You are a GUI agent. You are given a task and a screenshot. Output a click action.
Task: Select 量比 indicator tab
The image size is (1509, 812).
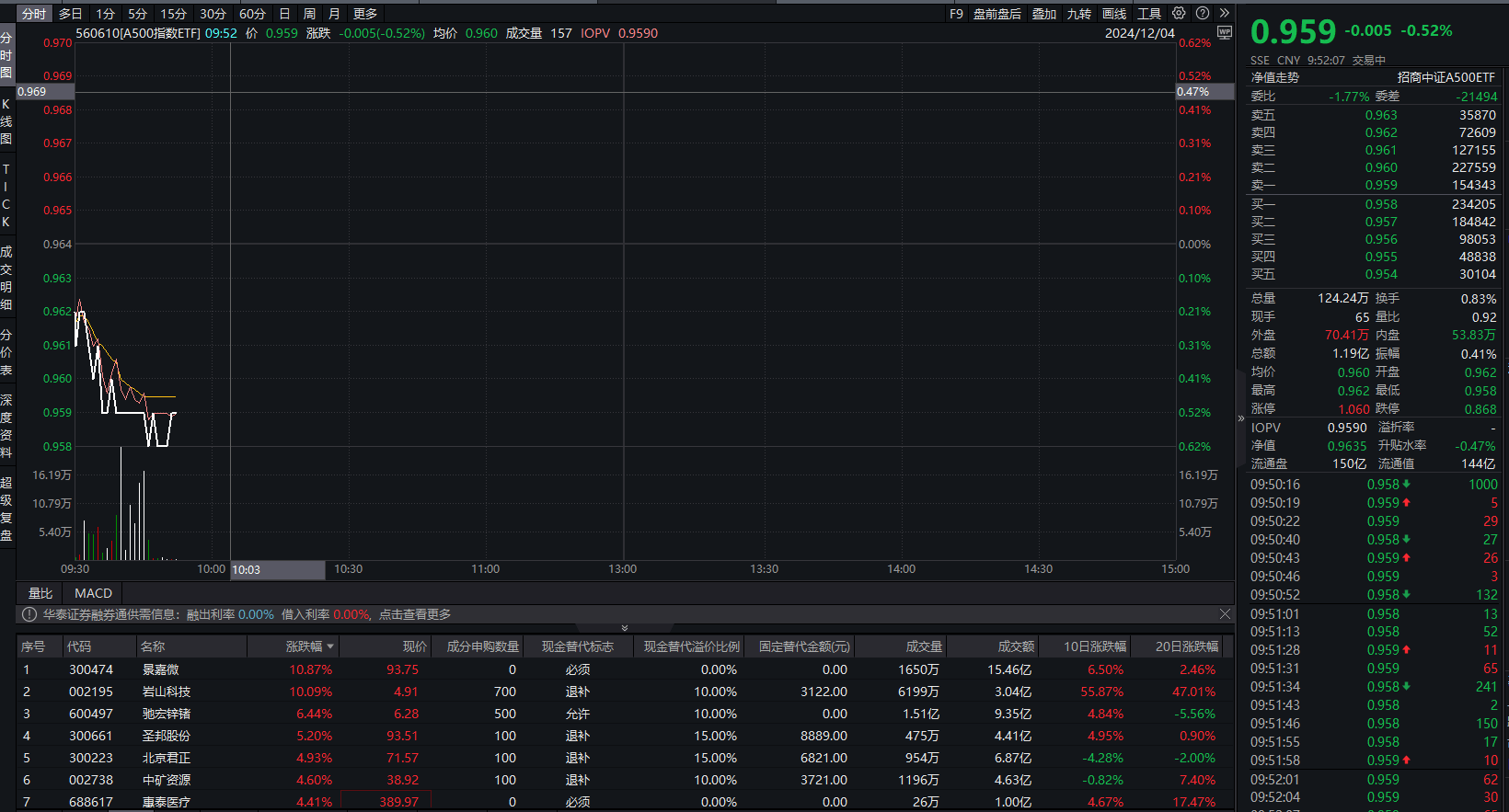40,593
